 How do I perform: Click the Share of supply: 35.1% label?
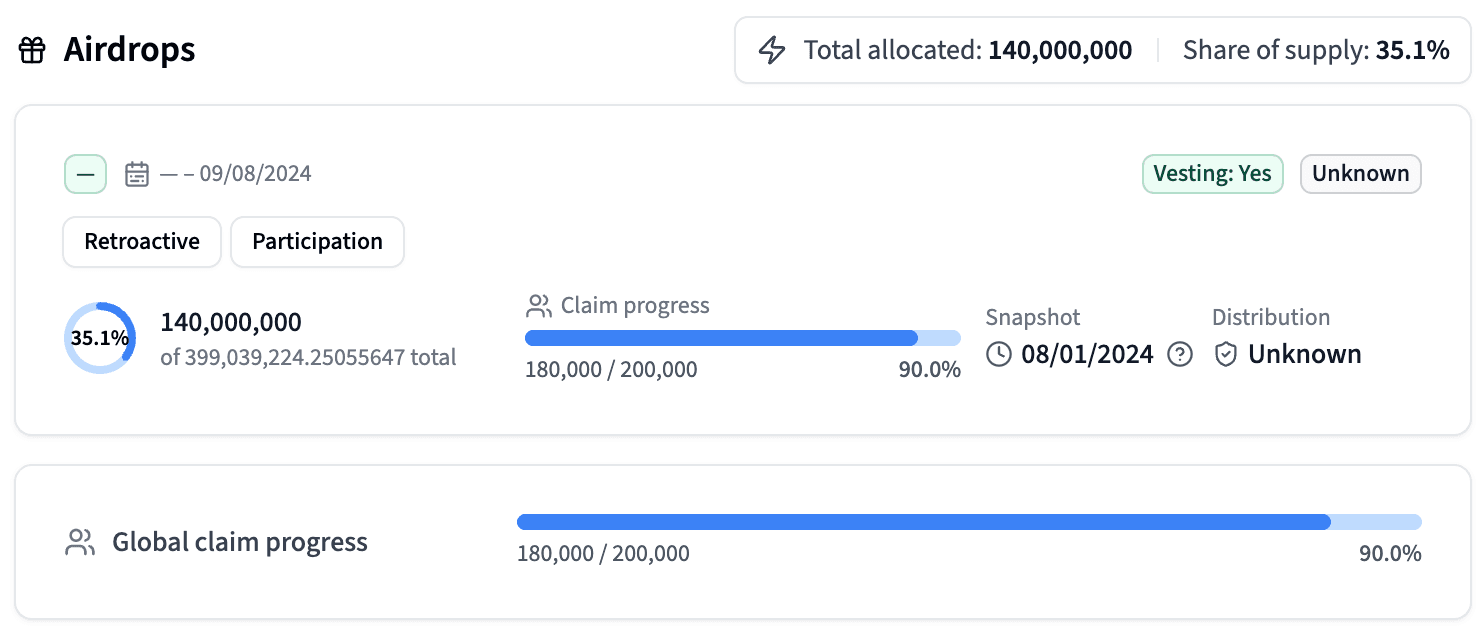pyautogui.click(x=1316, y=49)
